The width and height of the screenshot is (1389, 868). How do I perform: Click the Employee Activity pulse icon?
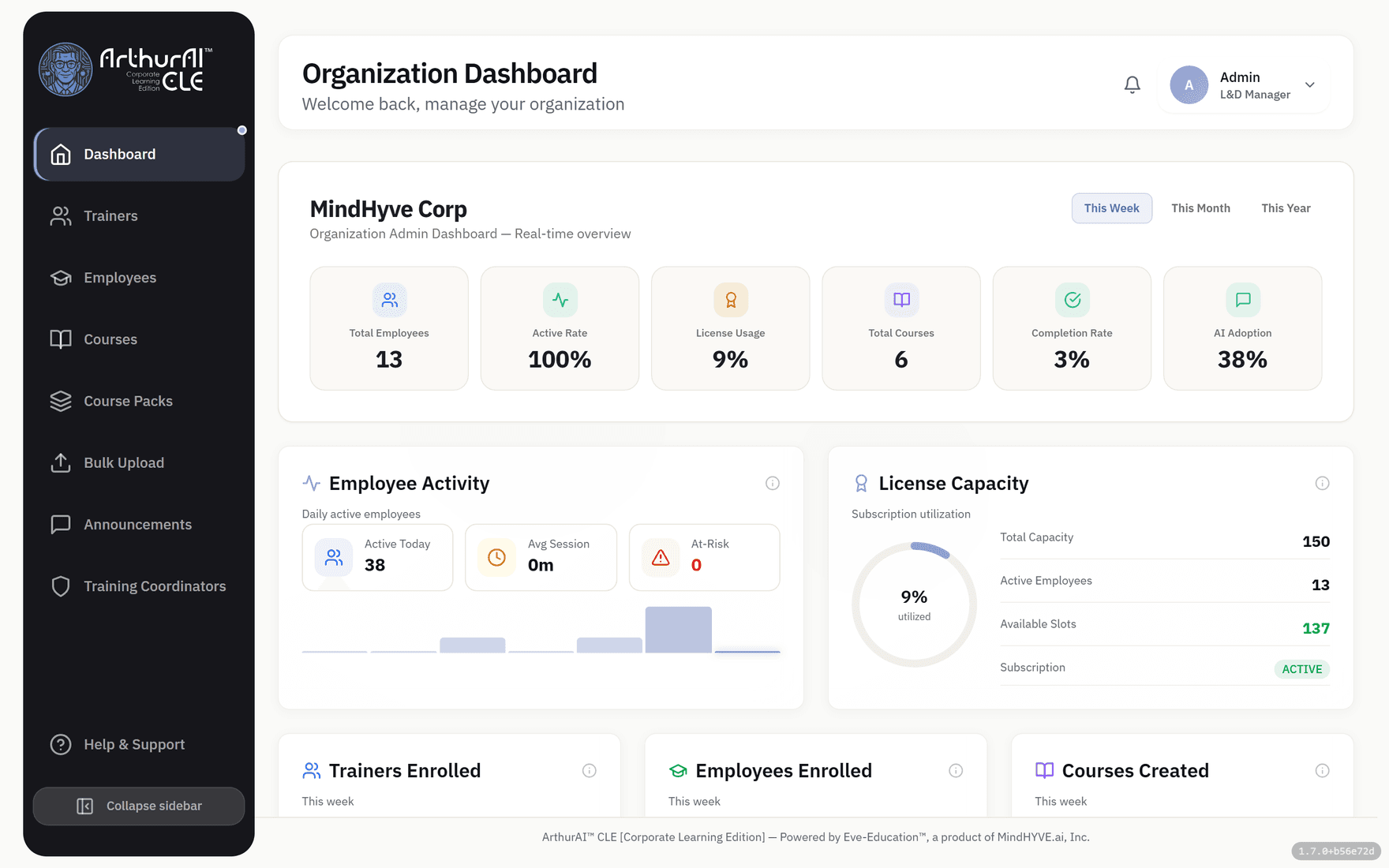point(312,483)
